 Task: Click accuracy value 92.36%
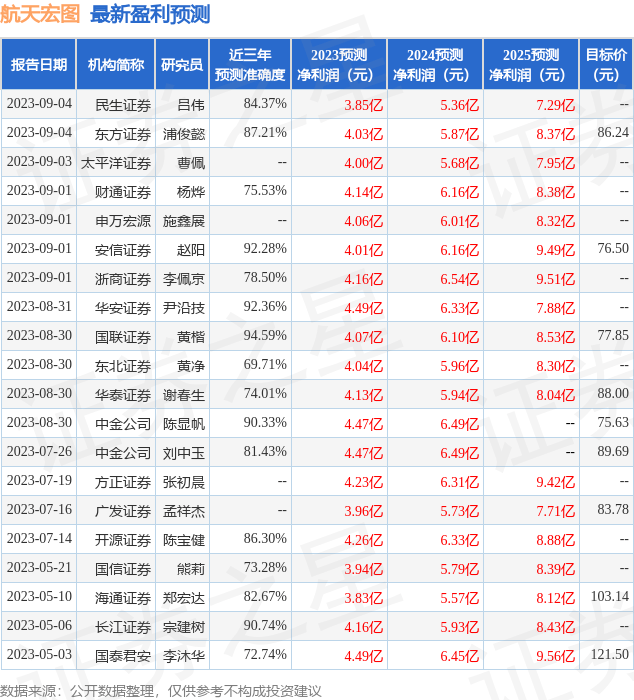point(265,306)
